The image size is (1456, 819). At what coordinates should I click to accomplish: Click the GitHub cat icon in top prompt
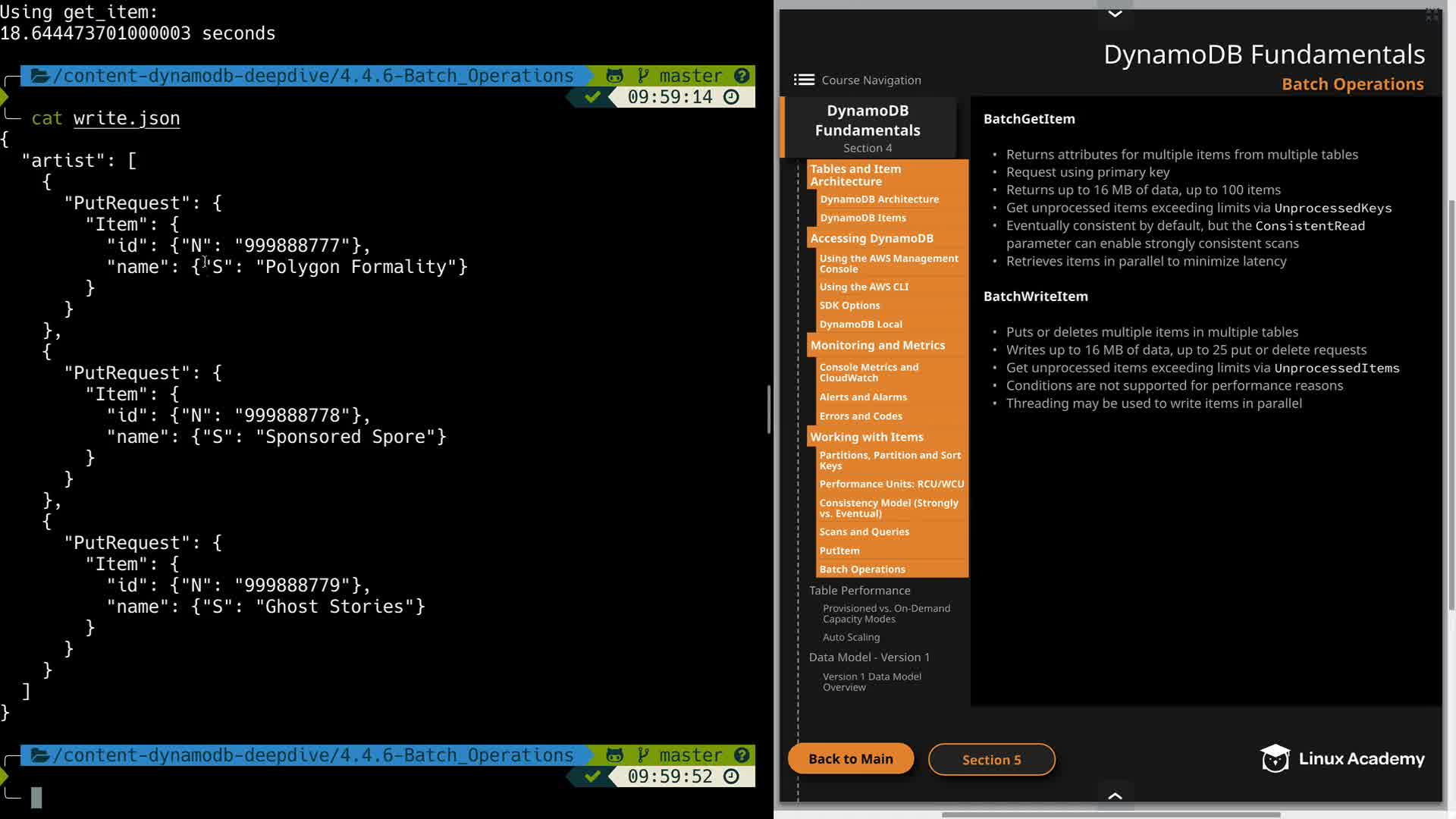(x=614, y=76)
